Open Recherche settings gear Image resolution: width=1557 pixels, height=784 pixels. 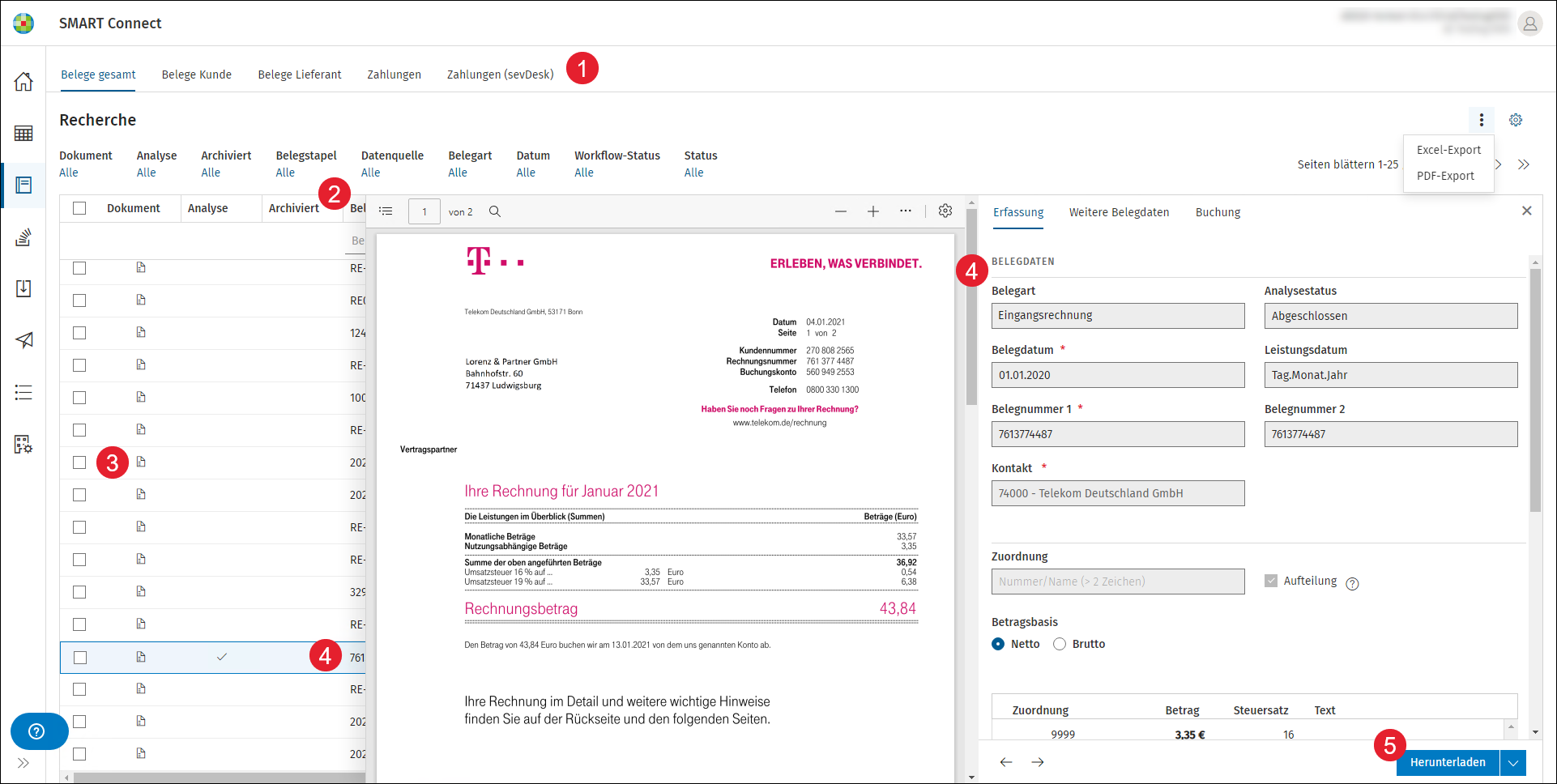point(1516,120)
